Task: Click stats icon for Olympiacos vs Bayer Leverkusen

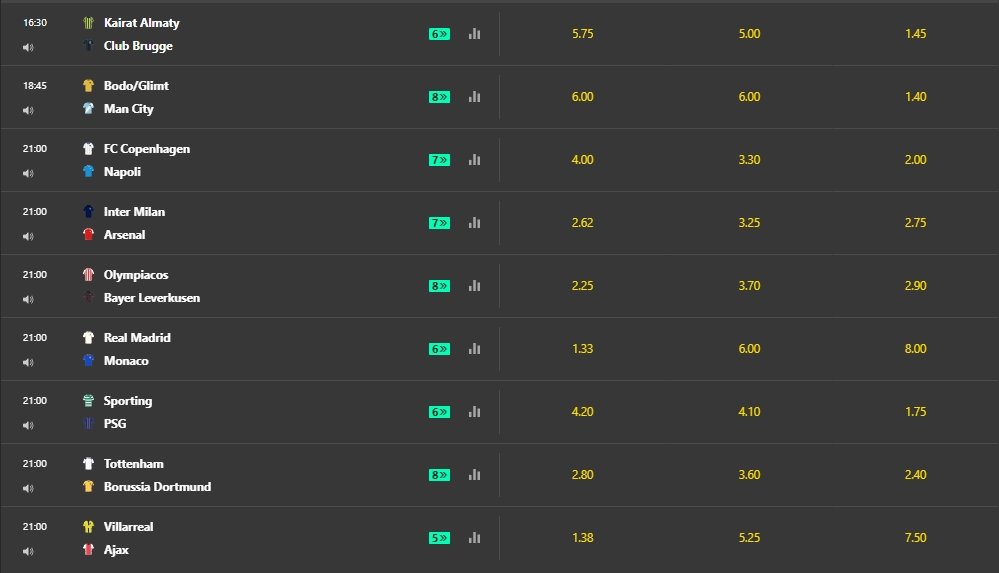Action: 474,286
